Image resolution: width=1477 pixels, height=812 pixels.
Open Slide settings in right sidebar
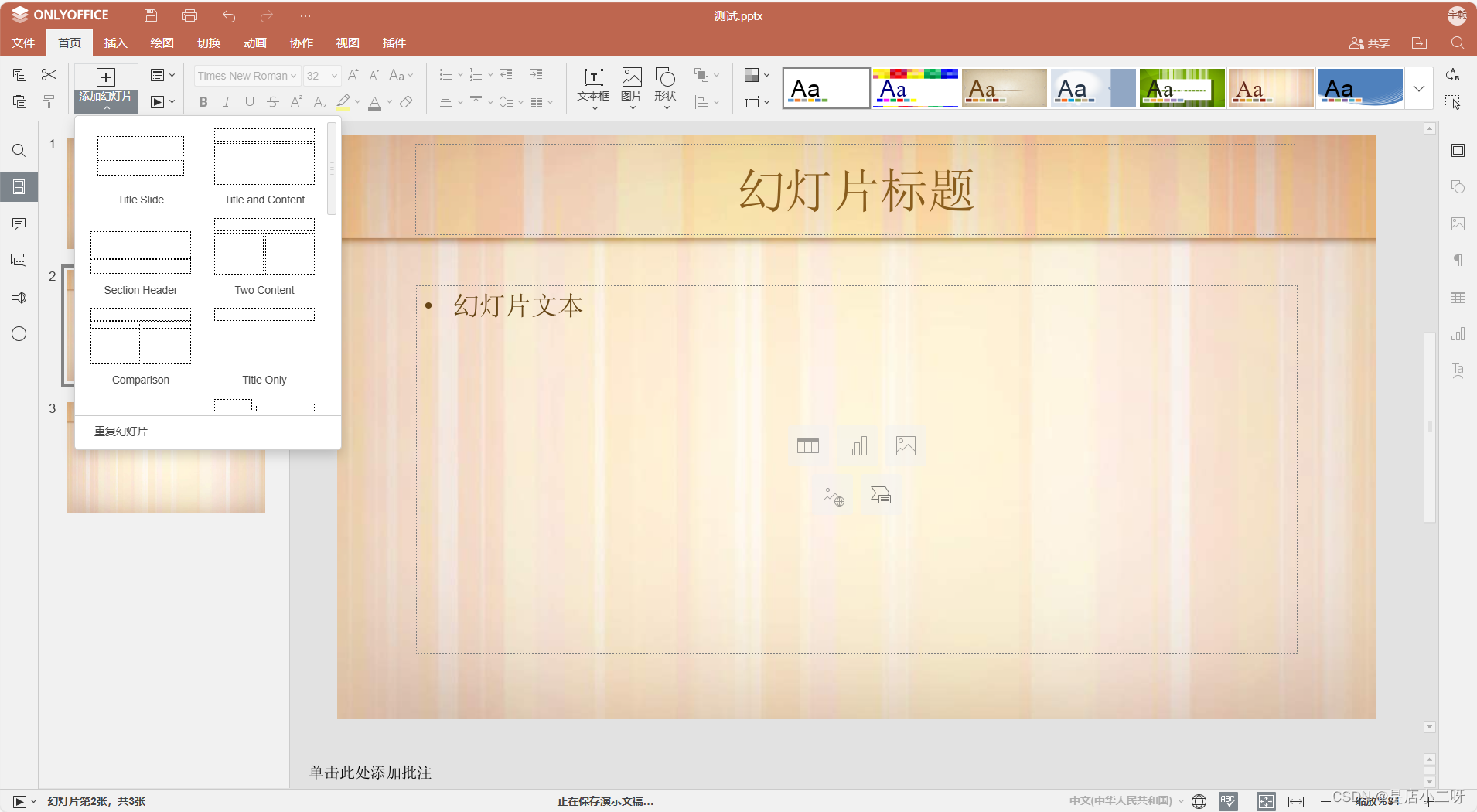pos(1458,150)
